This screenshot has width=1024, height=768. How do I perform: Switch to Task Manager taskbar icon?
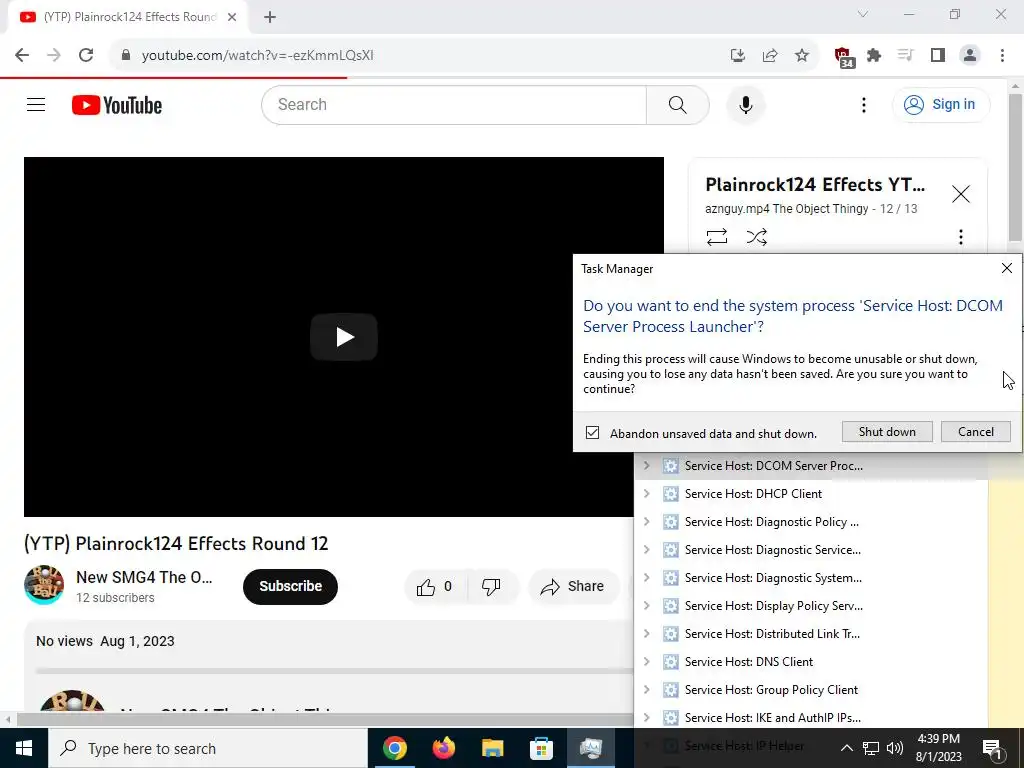point(590,748)
